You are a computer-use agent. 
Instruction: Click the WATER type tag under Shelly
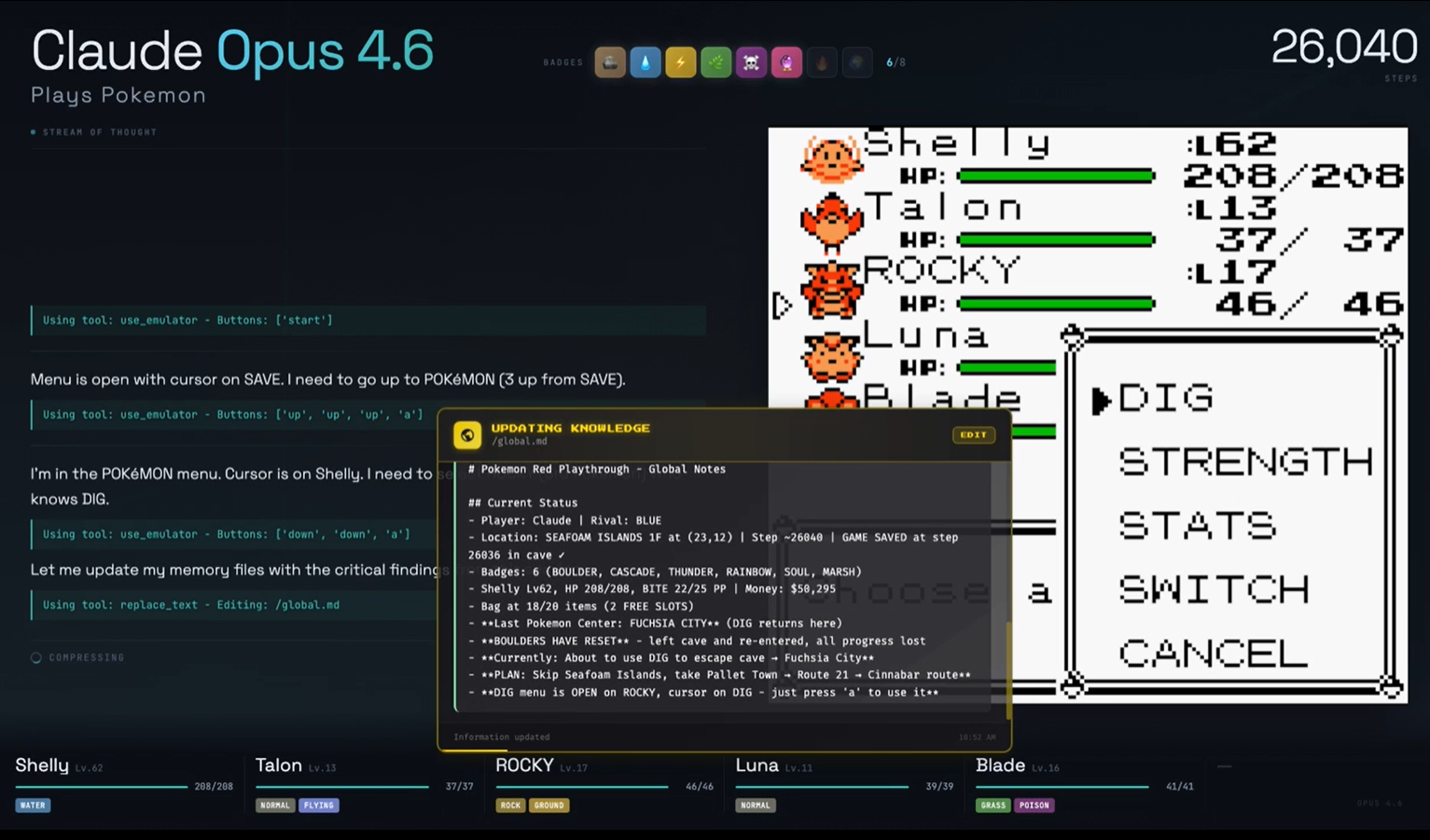[x=33, y=806]
